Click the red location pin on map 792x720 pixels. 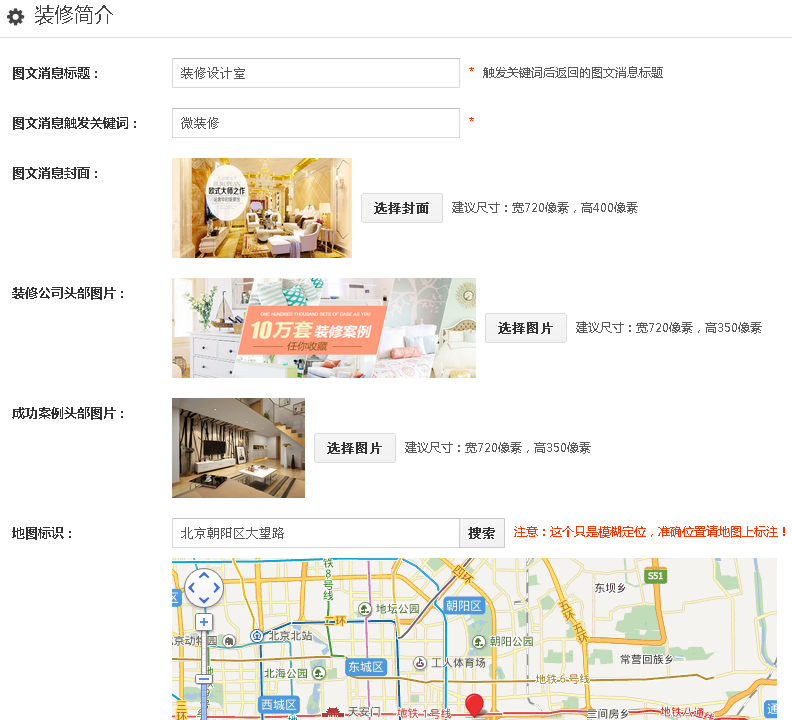point(475,704)
